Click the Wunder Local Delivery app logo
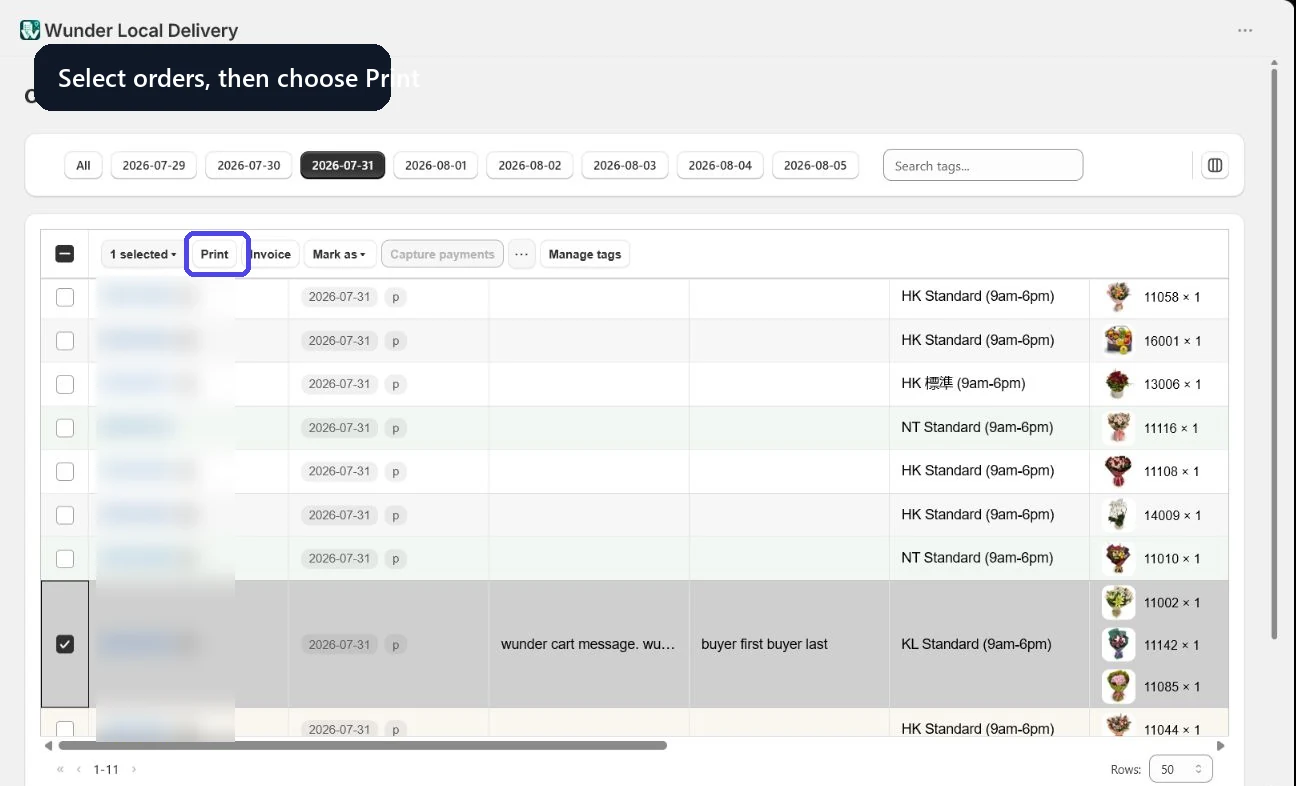The height and width of the screenshot is (786, 1296). click(x=30, y=30)
